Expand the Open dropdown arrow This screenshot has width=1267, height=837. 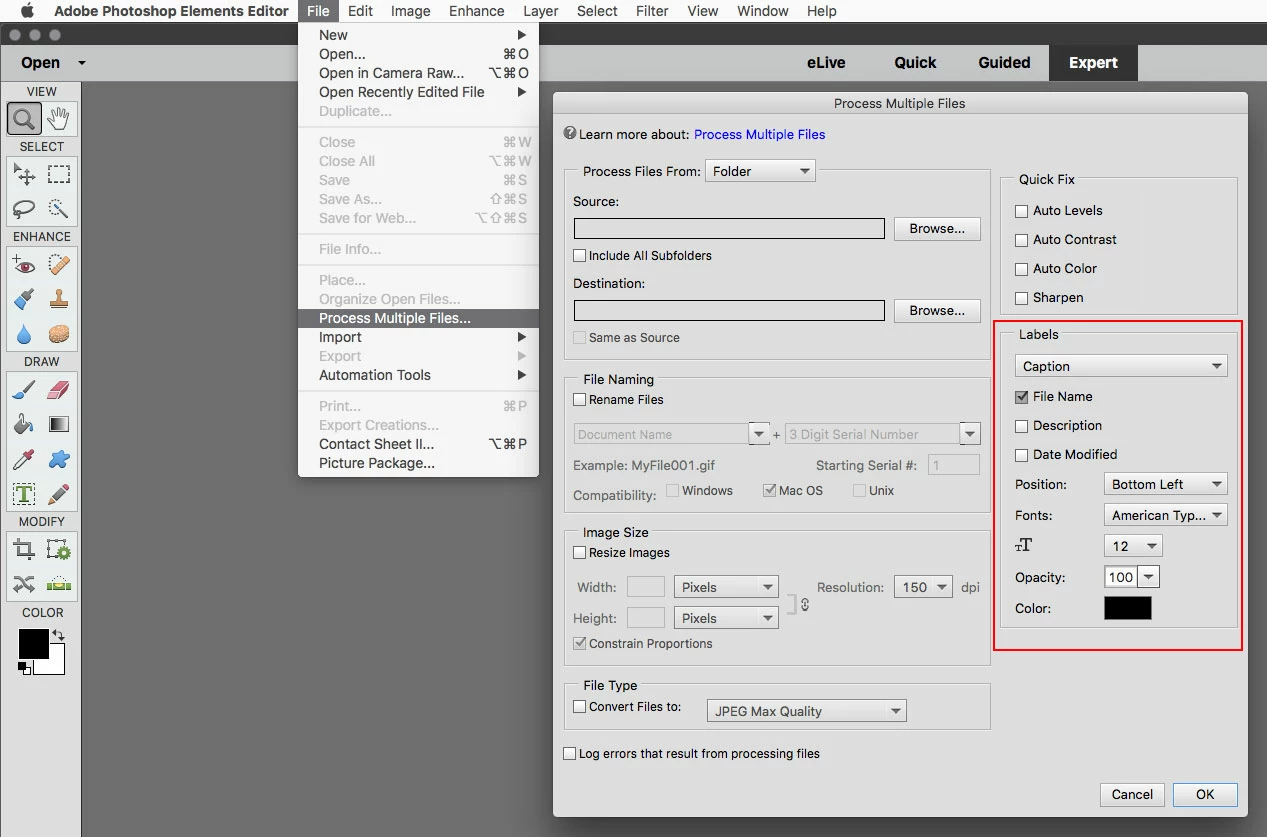[x=82, y=63]
